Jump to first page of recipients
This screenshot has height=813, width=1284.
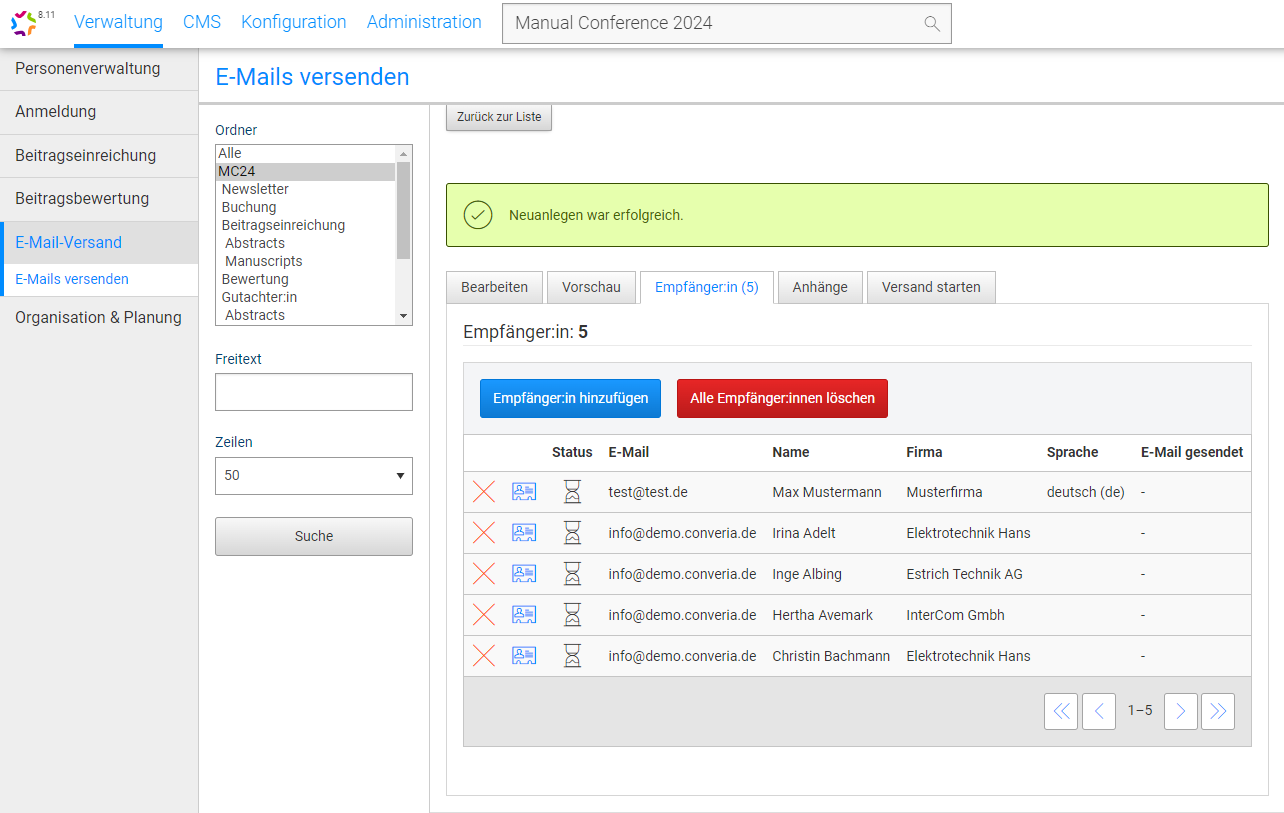click(x=1061, y=711)
